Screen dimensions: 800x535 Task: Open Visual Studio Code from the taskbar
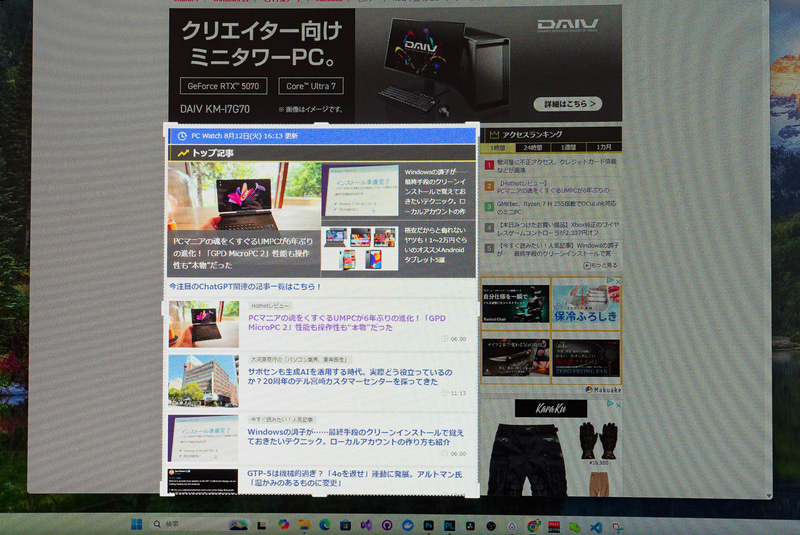tap(596, 527)
